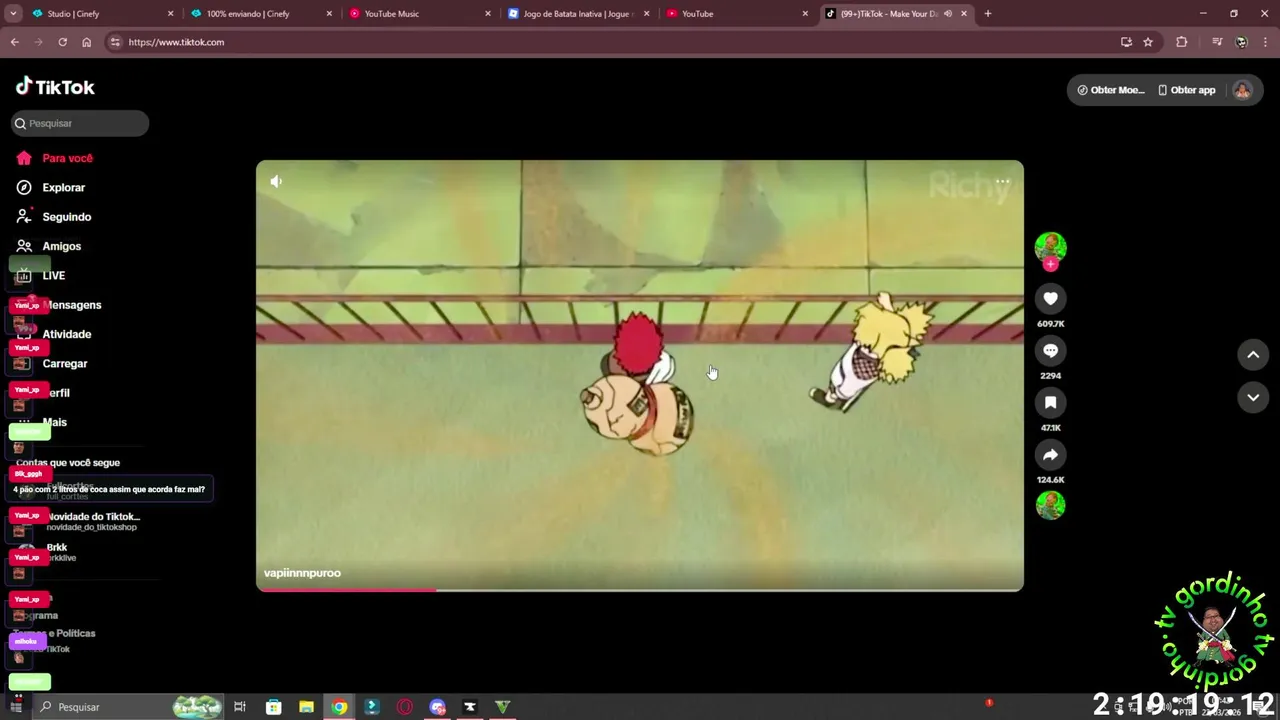This screenshot has height=720, width=1280.
Task: Go to the next video with down chevron
Action: pyautogui.click(x=1253, y=397)
